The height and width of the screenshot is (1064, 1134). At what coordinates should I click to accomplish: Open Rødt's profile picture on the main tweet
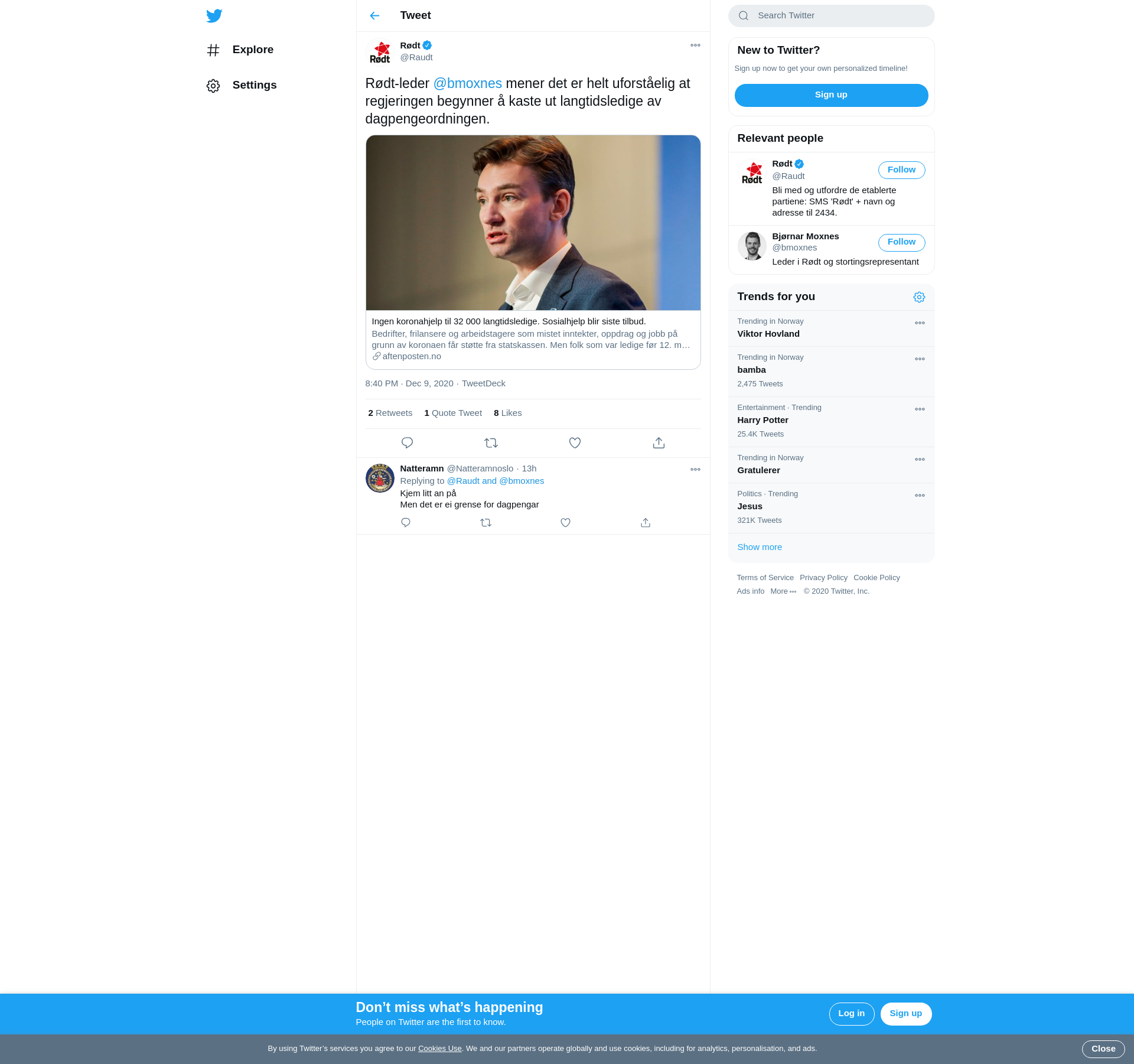tap(380, 52)
